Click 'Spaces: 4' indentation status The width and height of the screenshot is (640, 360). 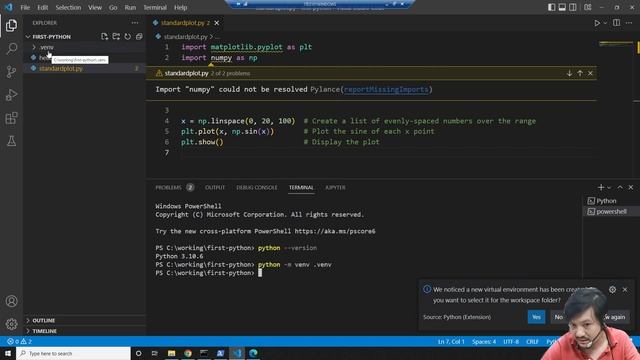click(484, 341)
